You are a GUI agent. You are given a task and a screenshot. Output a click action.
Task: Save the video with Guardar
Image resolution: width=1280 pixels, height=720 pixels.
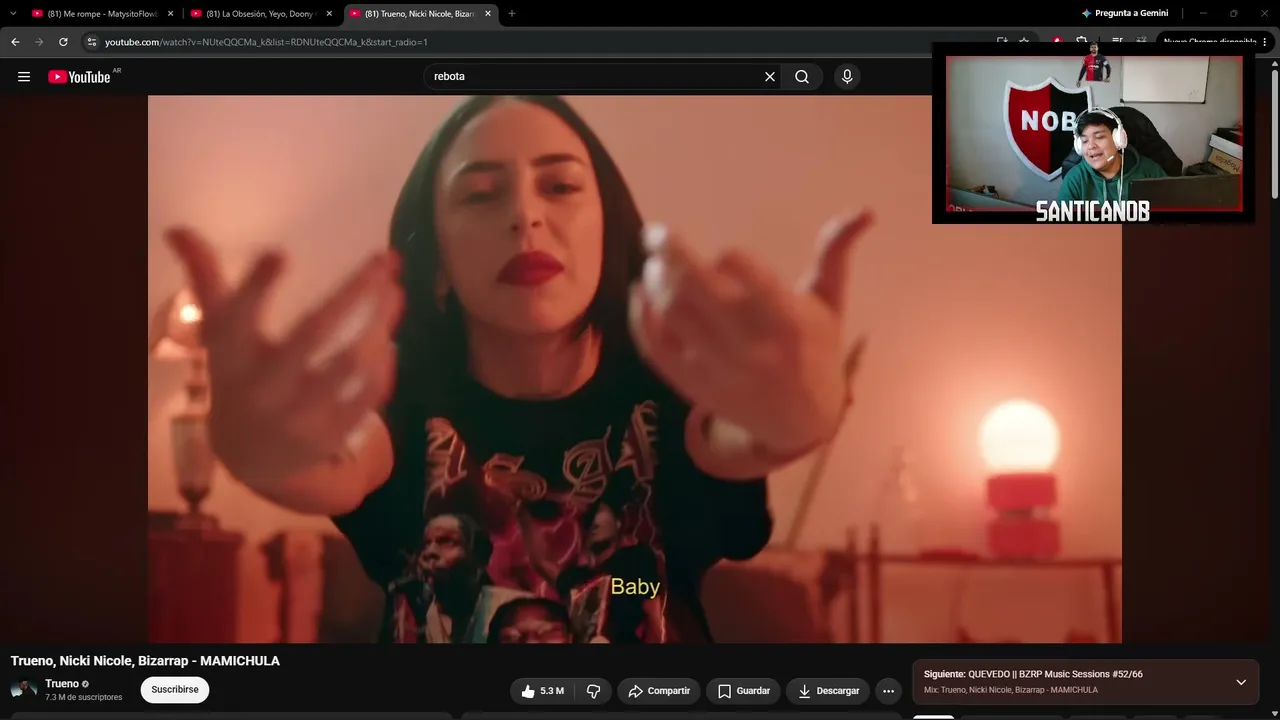click(744, 691)
